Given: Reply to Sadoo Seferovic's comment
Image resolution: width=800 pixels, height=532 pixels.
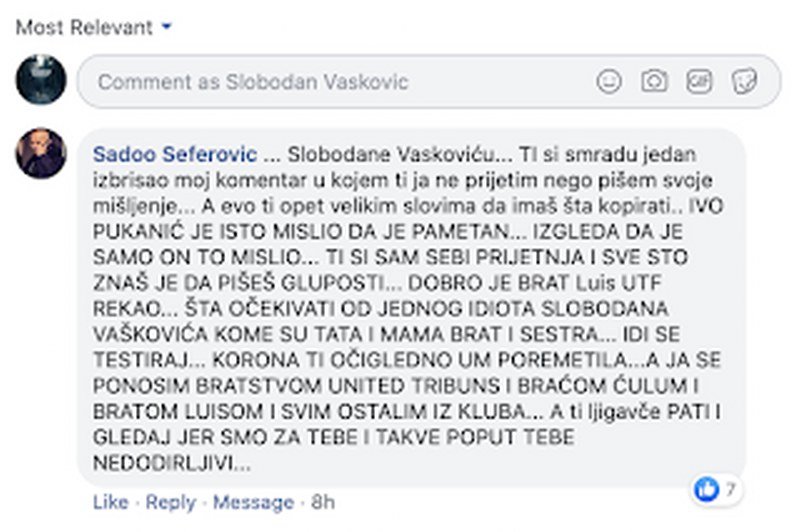Looking at the screenshot, I should click(x=171, y=502).
